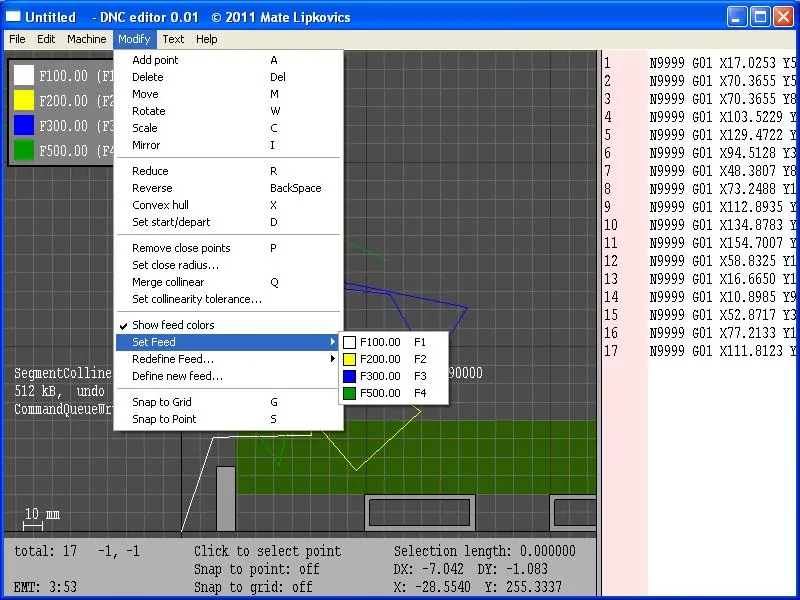
Task: Expand the Set Feed submenu arrow
Action: point(333,342)
